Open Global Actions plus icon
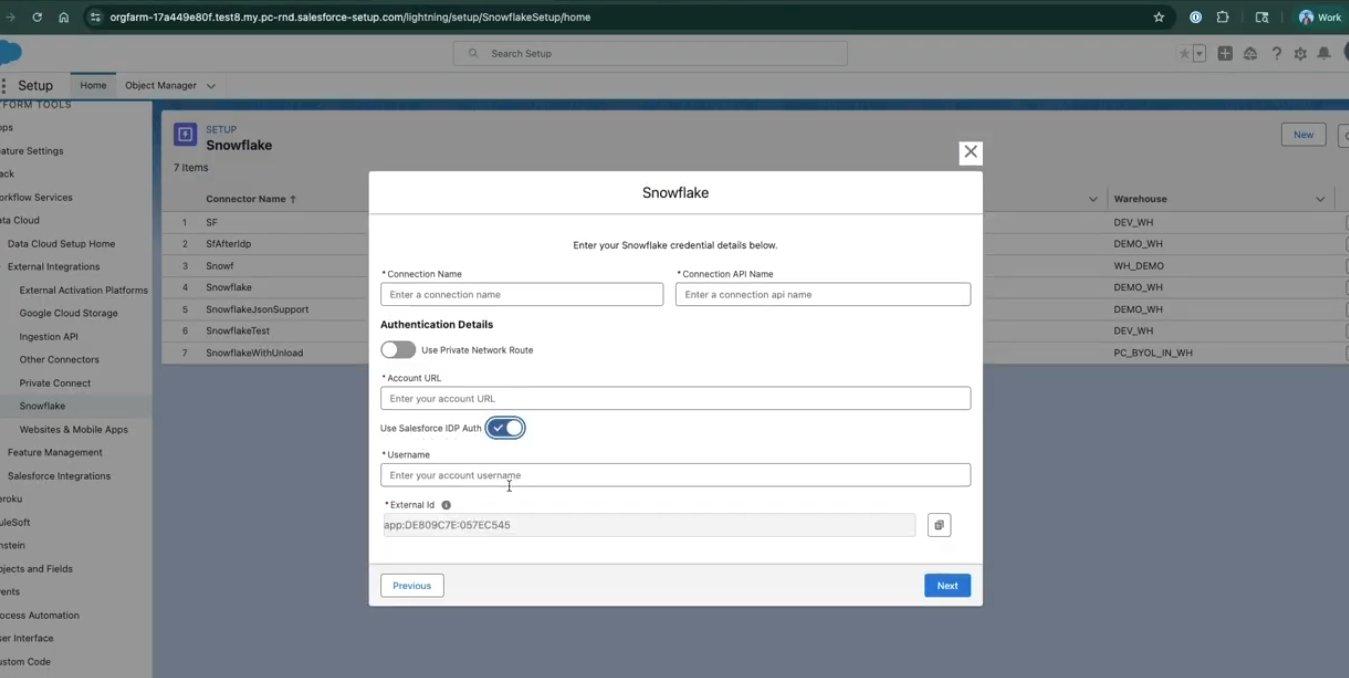Image resolution: width=1349 pixels, height=678 pixels. click(x=1225, y=53)
